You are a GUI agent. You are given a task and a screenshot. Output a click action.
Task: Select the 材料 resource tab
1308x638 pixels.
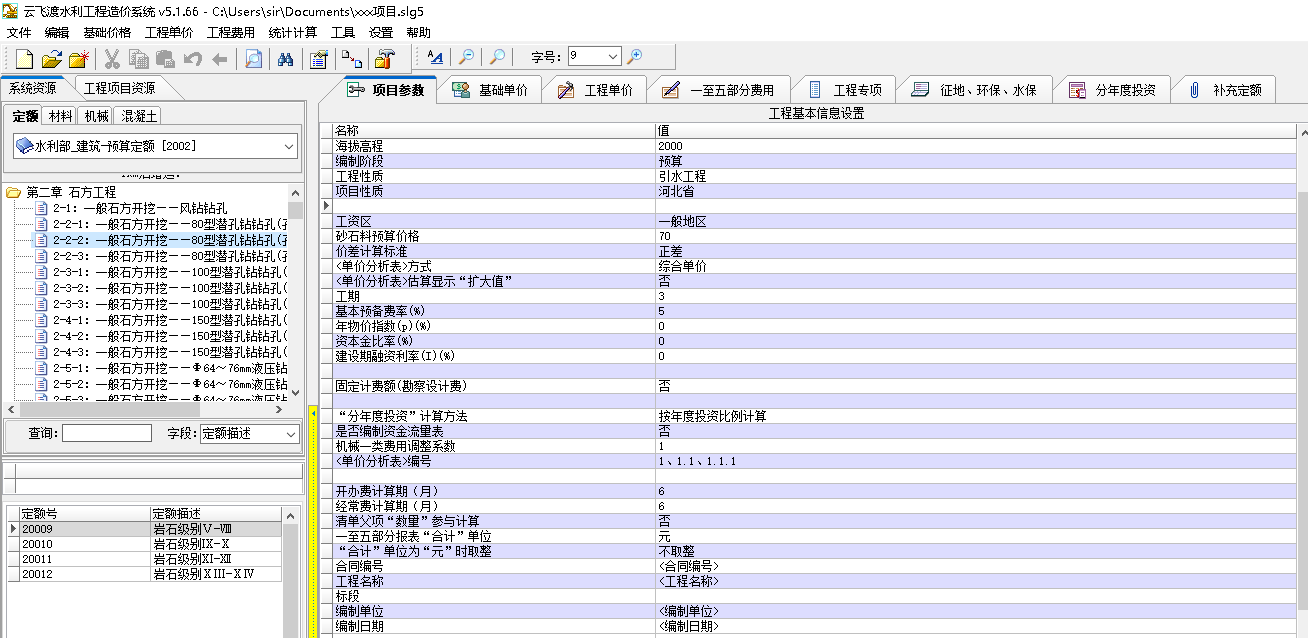pyautogui.click(x=61, y=116)
